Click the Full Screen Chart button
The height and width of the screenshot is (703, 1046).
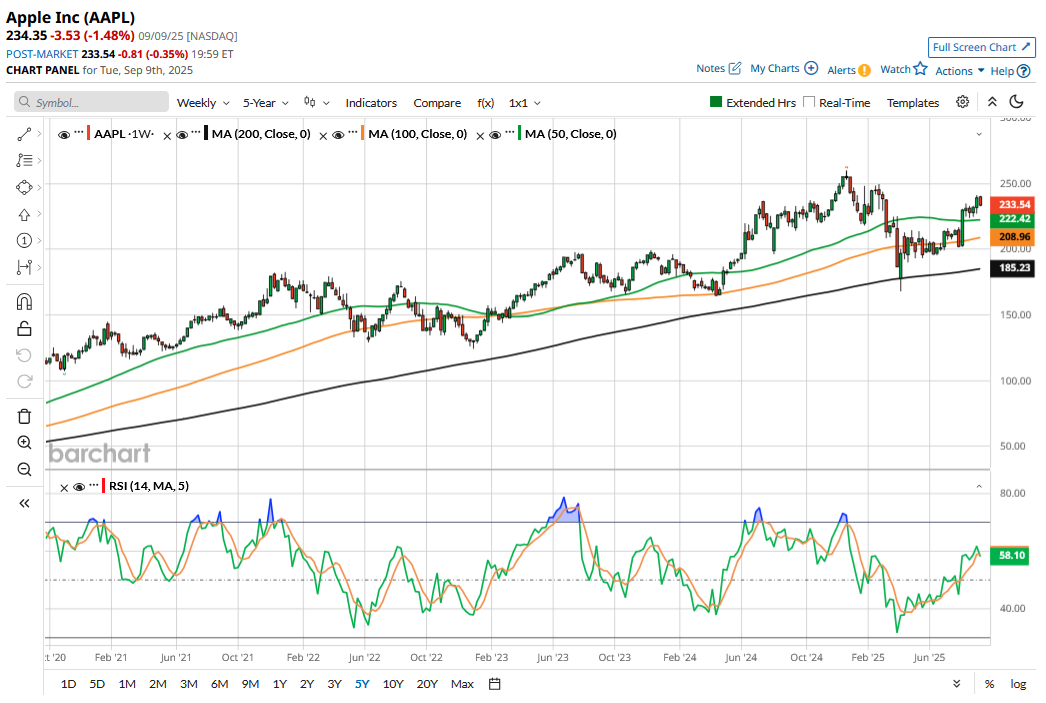(x=981, y=47)
